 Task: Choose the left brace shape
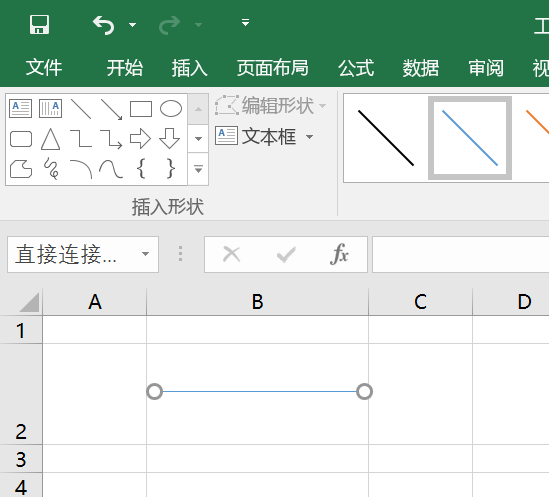[x=141, y=168]
